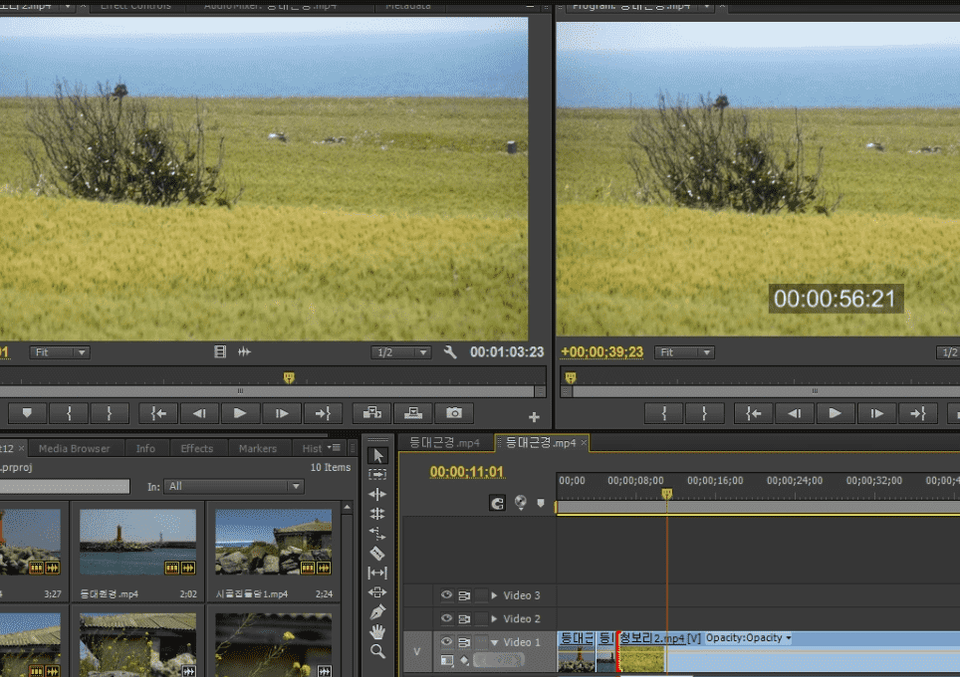Toggle sync lock for Video 1

pos(465,641)
